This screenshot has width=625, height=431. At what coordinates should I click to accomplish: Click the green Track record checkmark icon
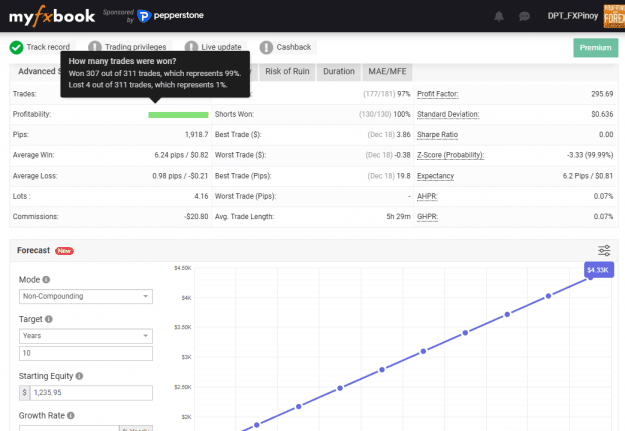[x=16, y=47]
